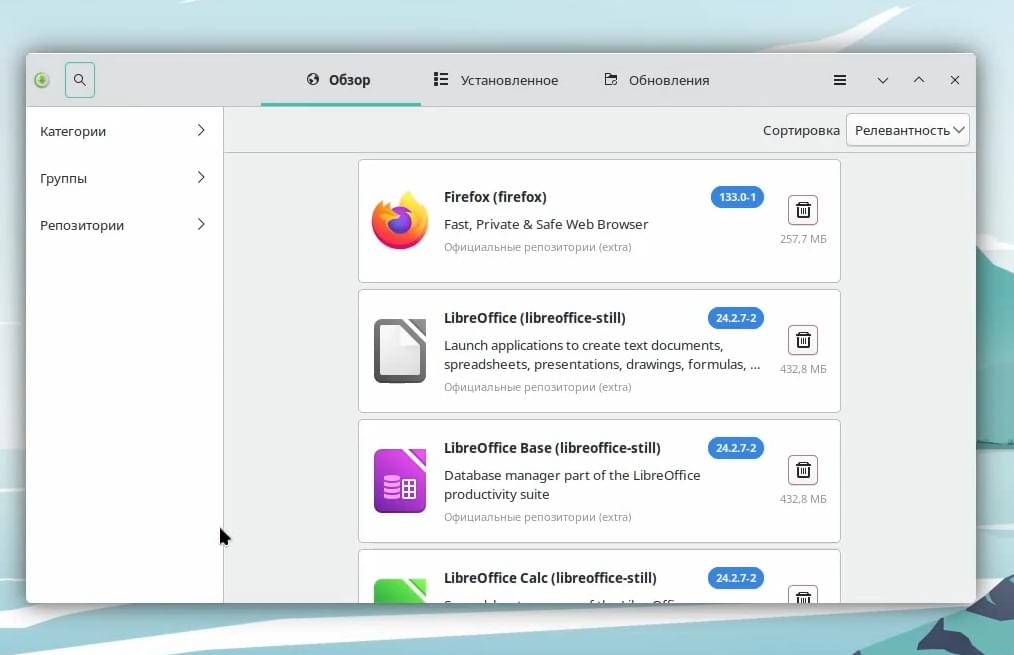The width and height of the screenshot is (1014, 655).
Task: Click trash icon for LibreOffice Calc
Action: (803, 595)
